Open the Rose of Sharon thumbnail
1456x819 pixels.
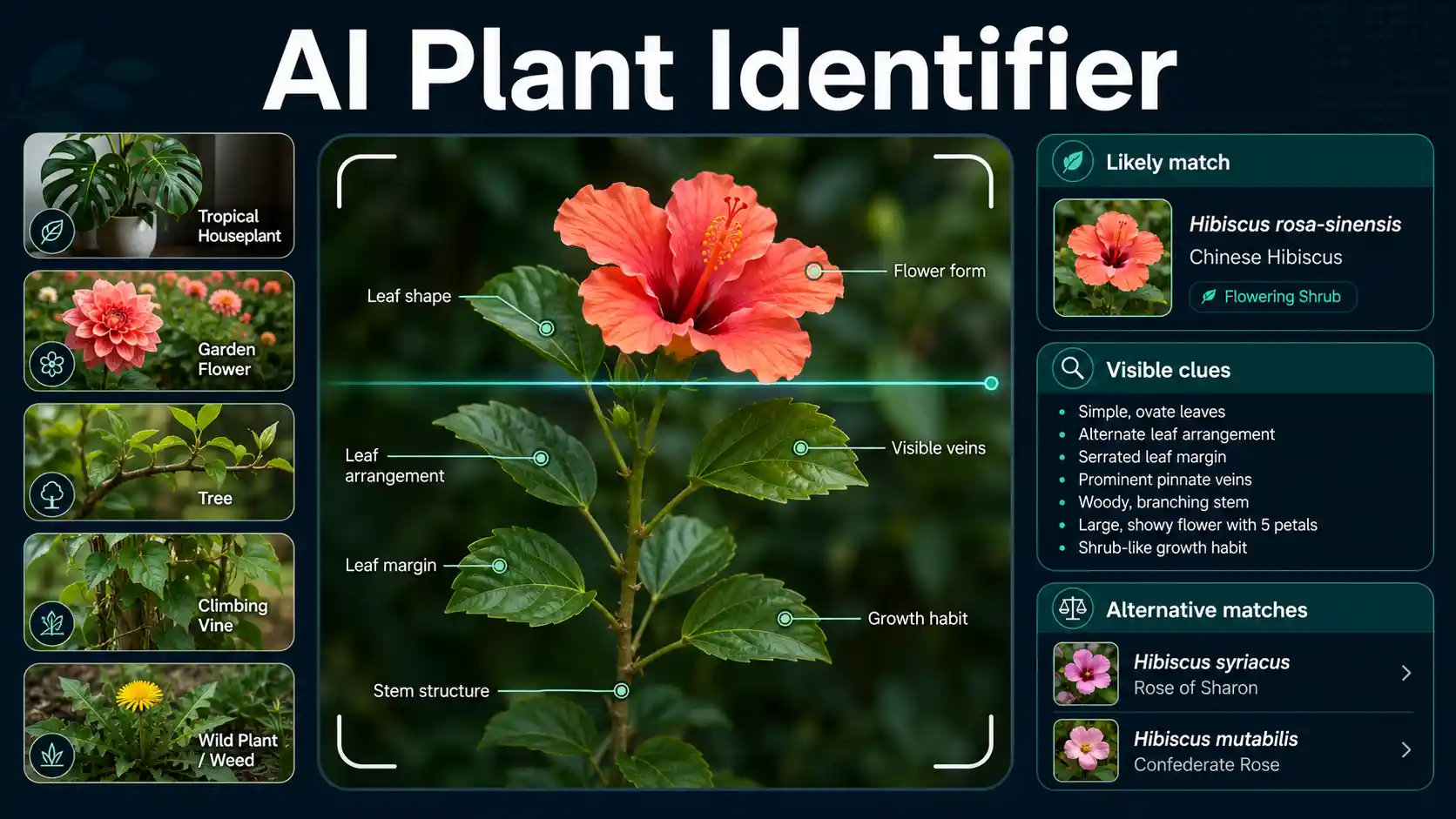tap(1085, 674)
